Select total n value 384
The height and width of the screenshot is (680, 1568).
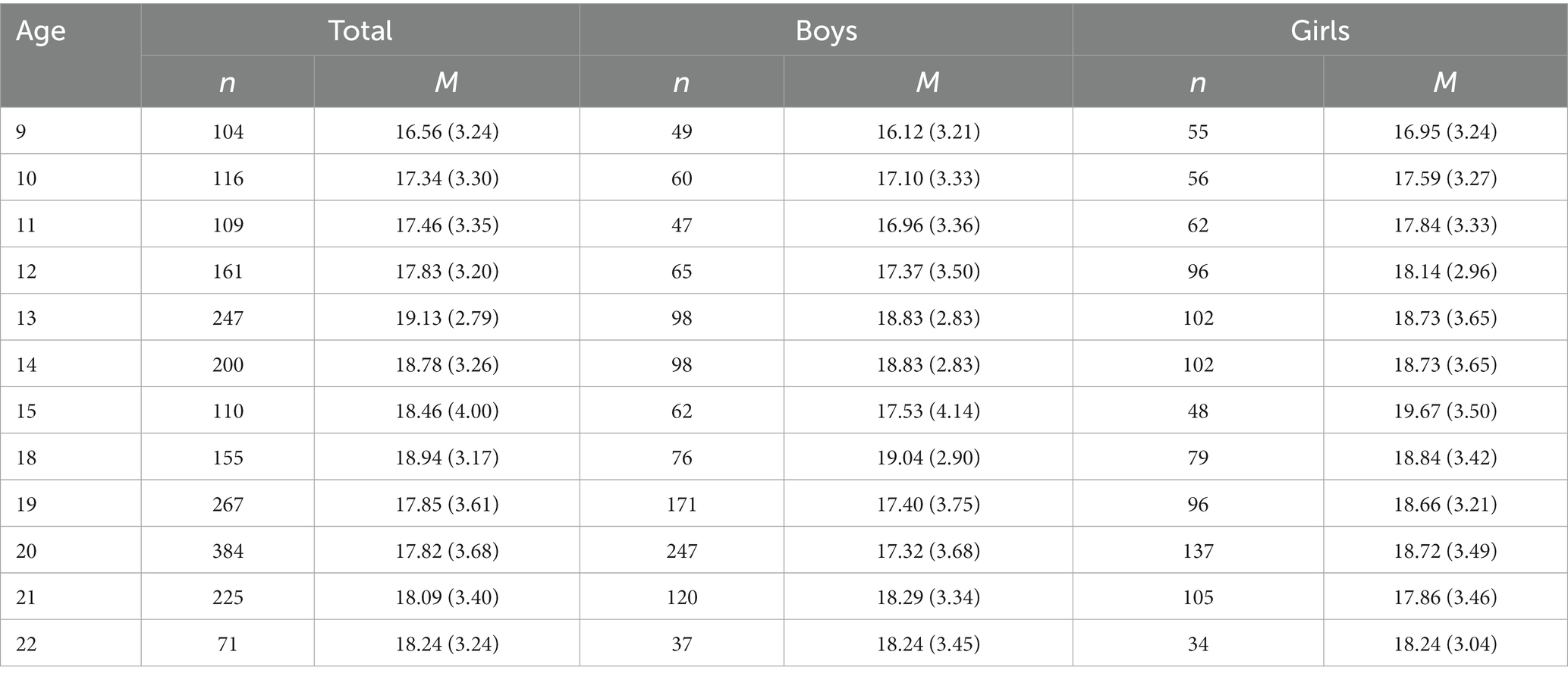pos(228,551)
